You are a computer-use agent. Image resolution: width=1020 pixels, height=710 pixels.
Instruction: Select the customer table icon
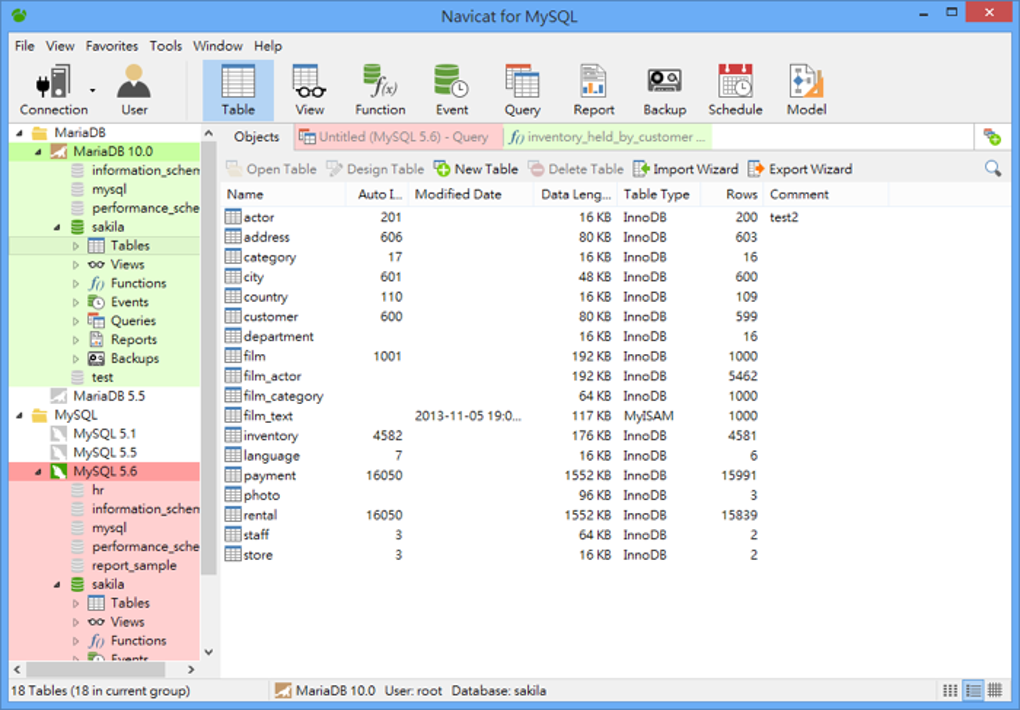[233, 316]
